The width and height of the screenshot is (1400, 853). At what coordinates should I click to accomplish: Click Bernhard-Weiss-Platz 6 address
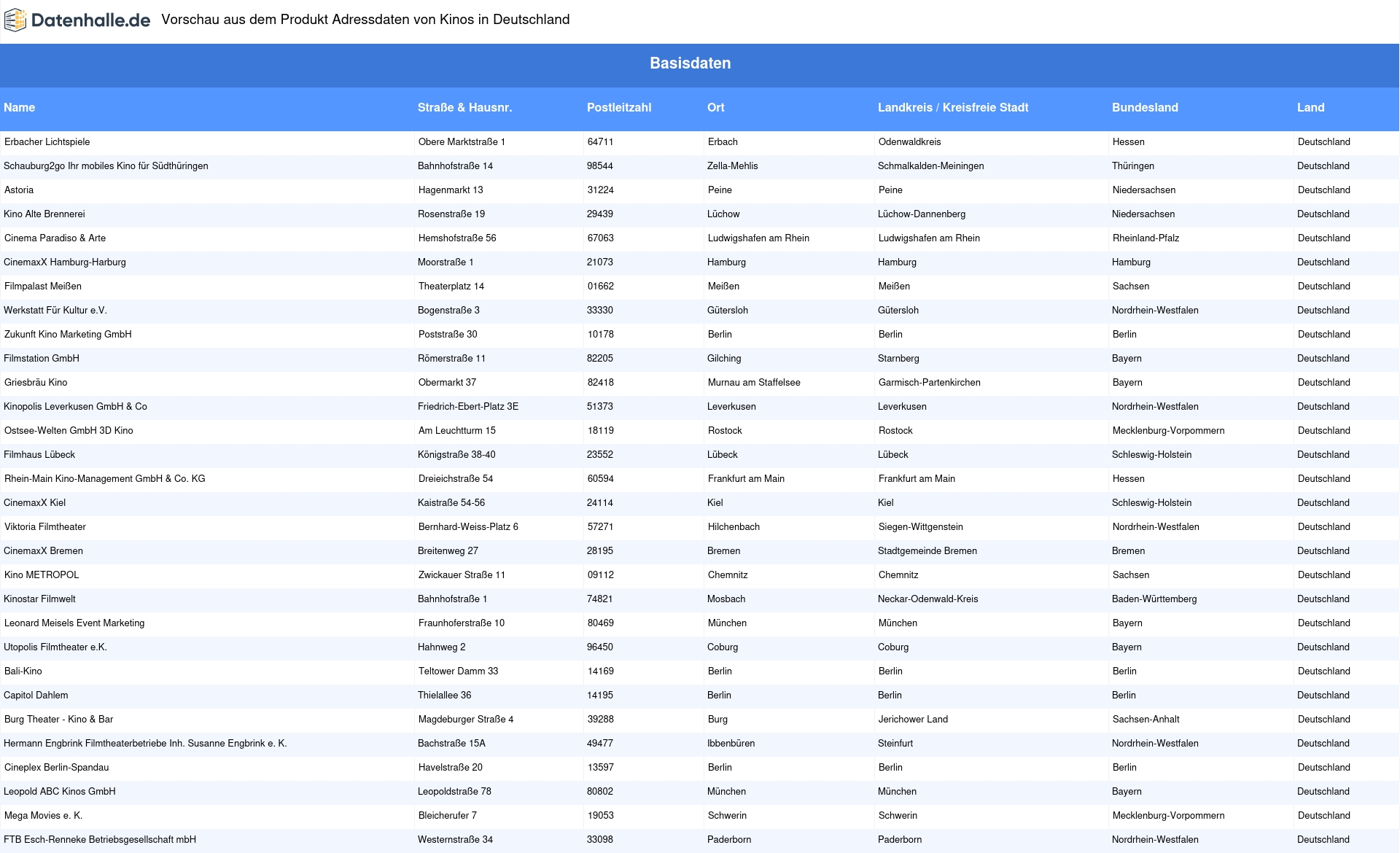(x=468, y=527)
